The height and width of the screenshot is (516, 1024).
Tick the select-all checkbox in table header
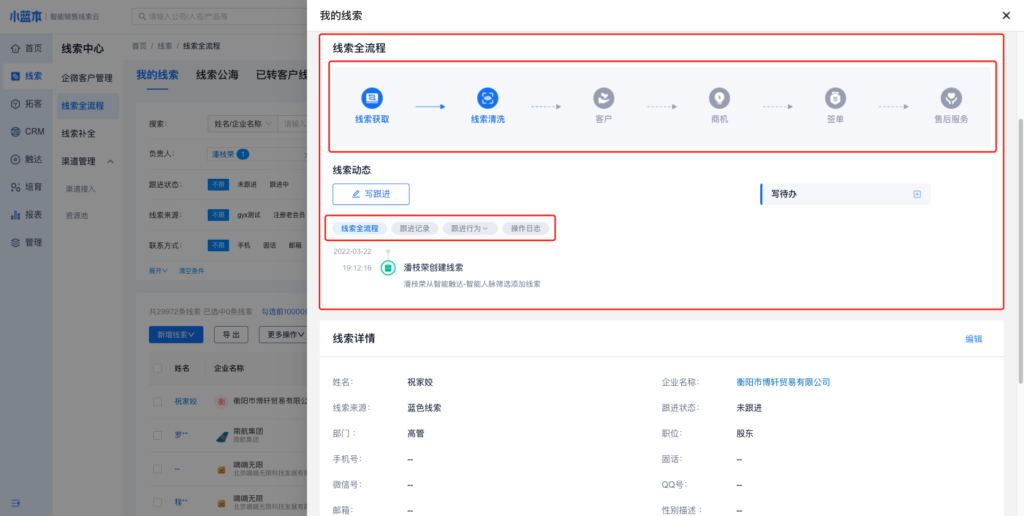pos(156,368)
